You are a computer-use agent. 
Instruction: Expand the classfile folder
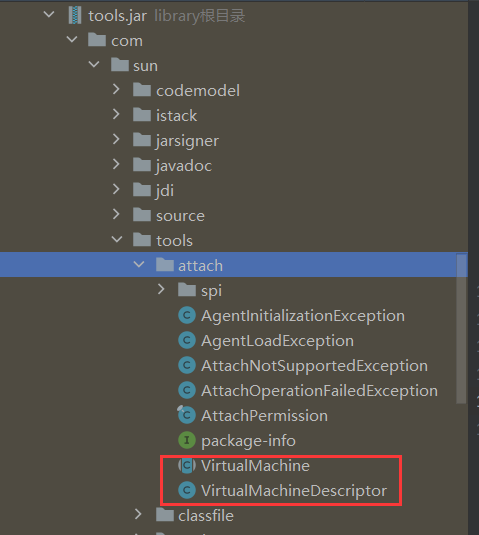point(138,514)
